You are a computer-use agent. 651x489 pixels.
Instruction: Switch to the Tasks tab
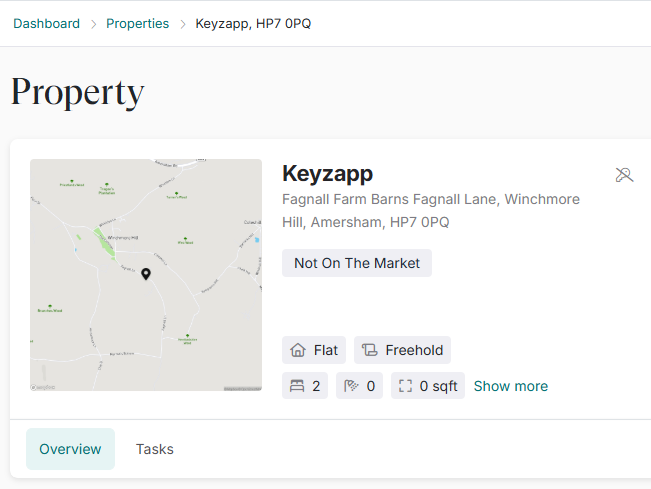coord(155,449)
